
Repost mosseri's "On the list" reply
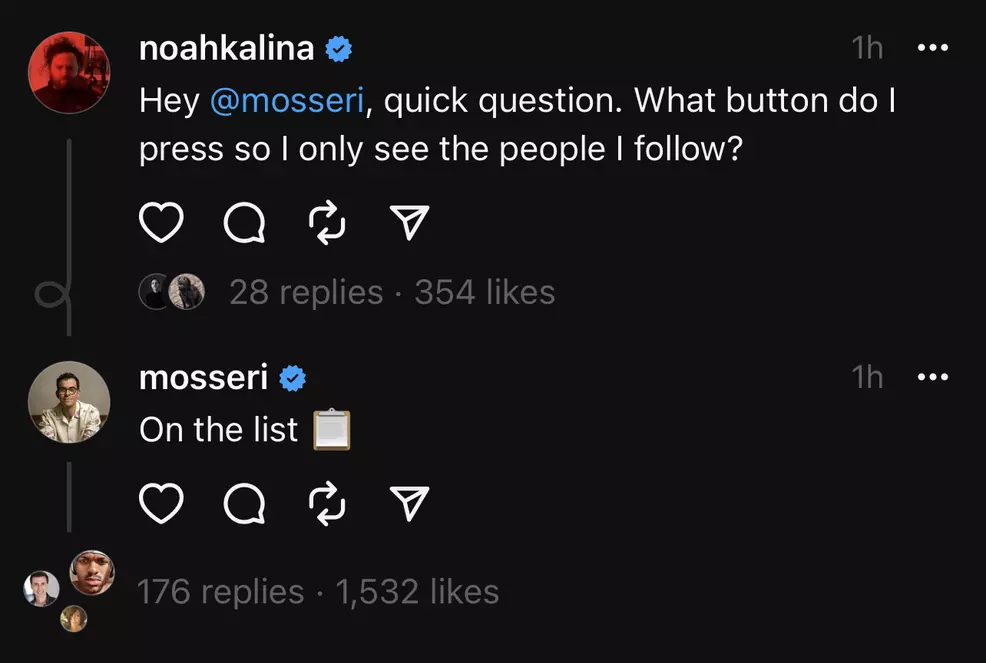pyautogui.click(x=327, y=504)
